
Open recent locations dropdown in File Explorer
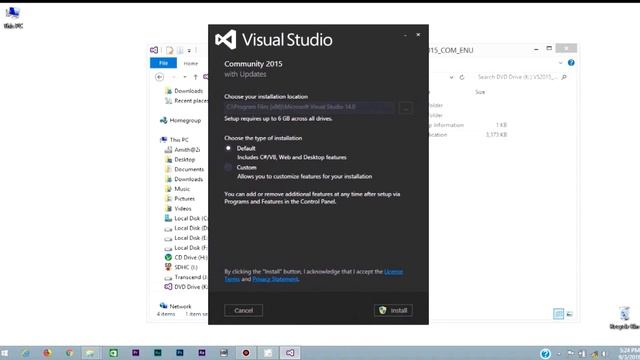click(x=185, y=77)
